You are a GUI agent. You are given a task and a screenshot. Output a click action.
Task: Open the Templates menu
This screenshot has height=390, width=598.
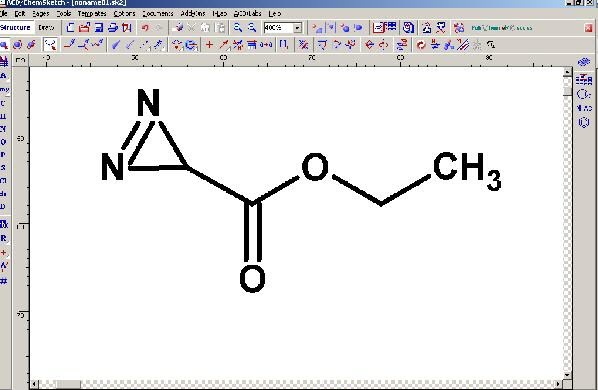pos(92,14)
